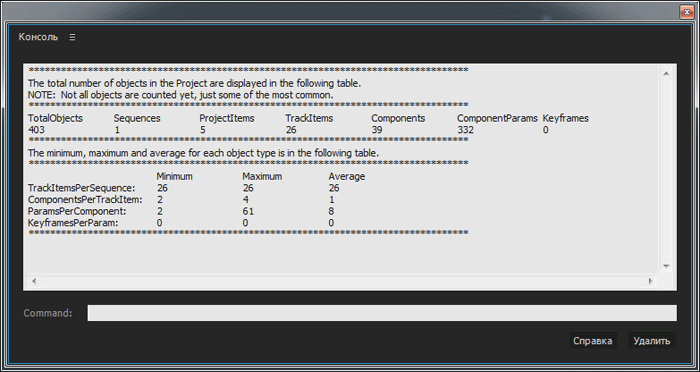
Task: Click the TrackItems header text
Action: tap(309, 118)
